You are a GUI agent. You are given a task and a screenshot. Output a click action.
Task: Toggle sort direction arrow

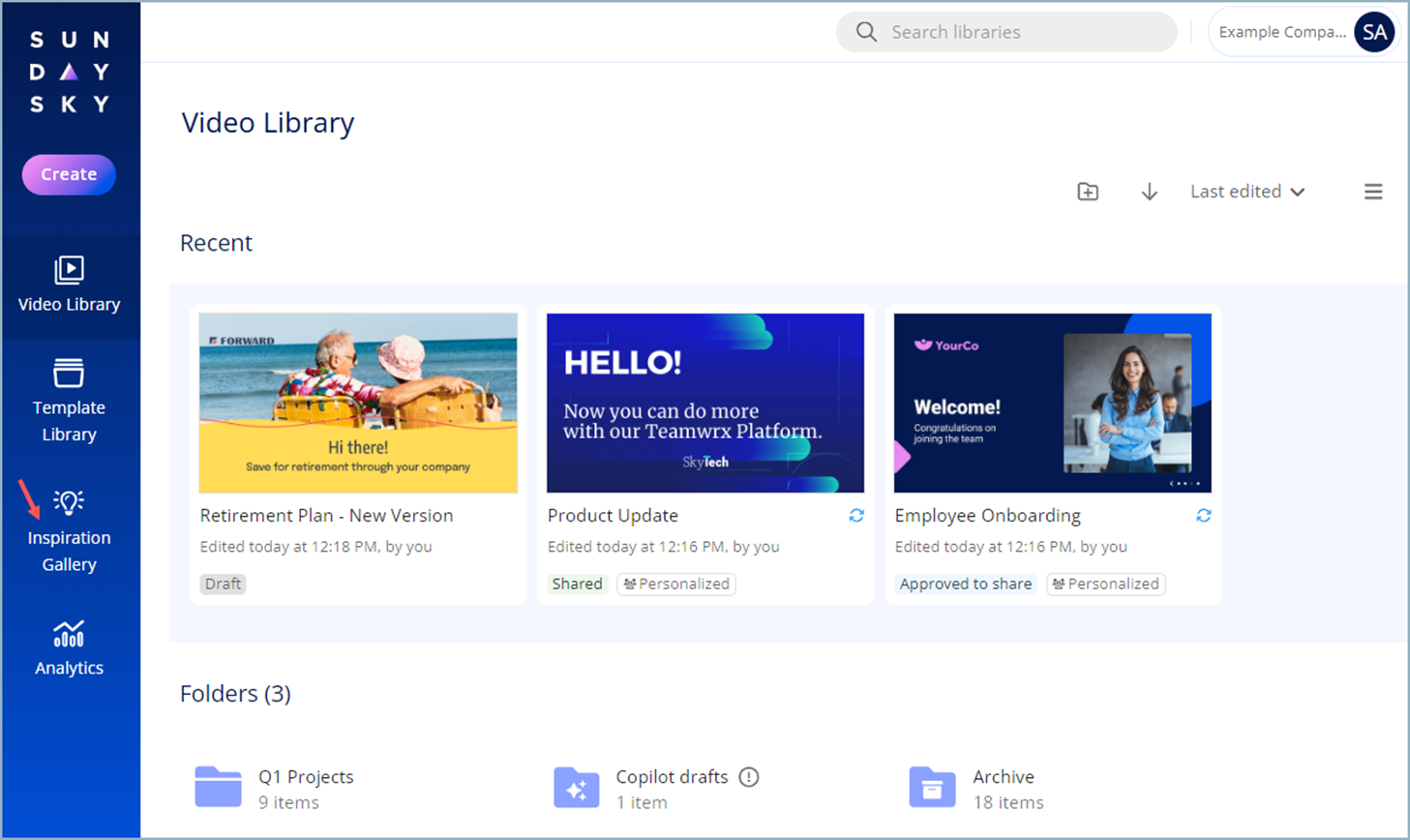pyautogui.click(x=1149, y=192)
